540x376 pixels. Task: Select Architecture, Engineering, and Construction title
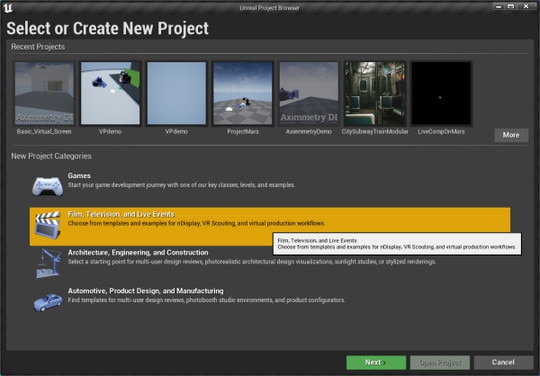tap(138, 252)
